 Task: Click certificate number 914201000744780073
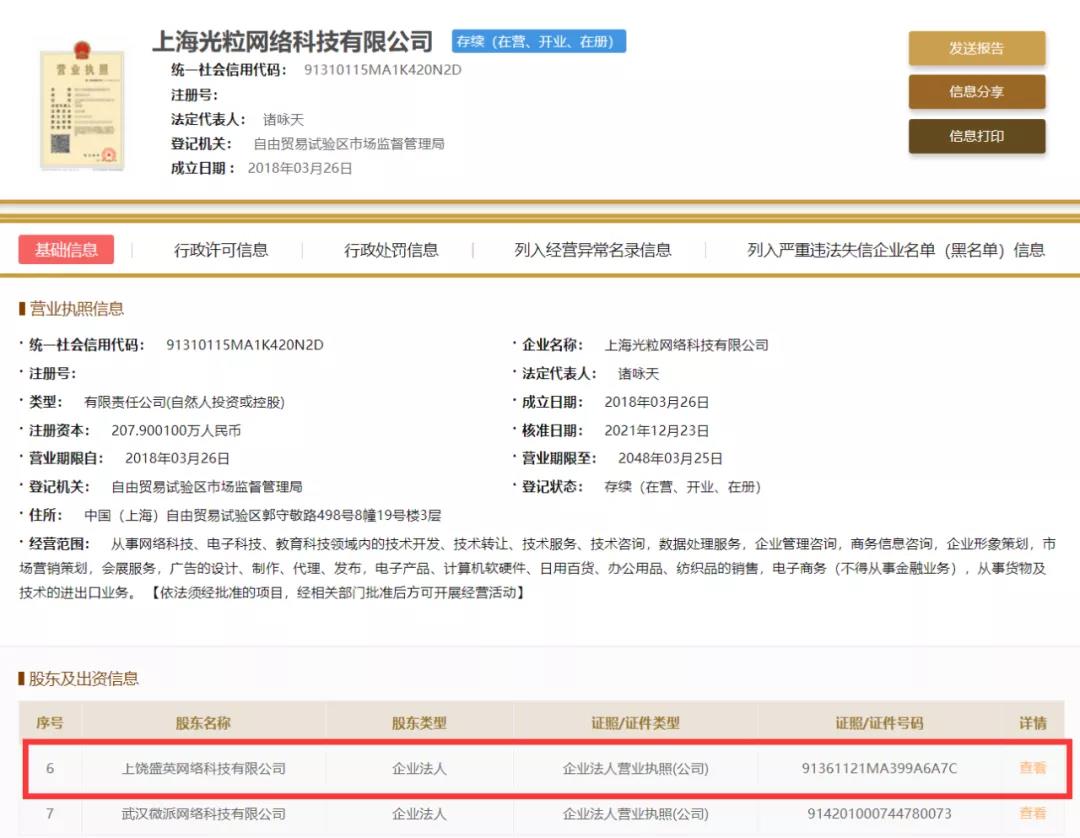[880, 814]
